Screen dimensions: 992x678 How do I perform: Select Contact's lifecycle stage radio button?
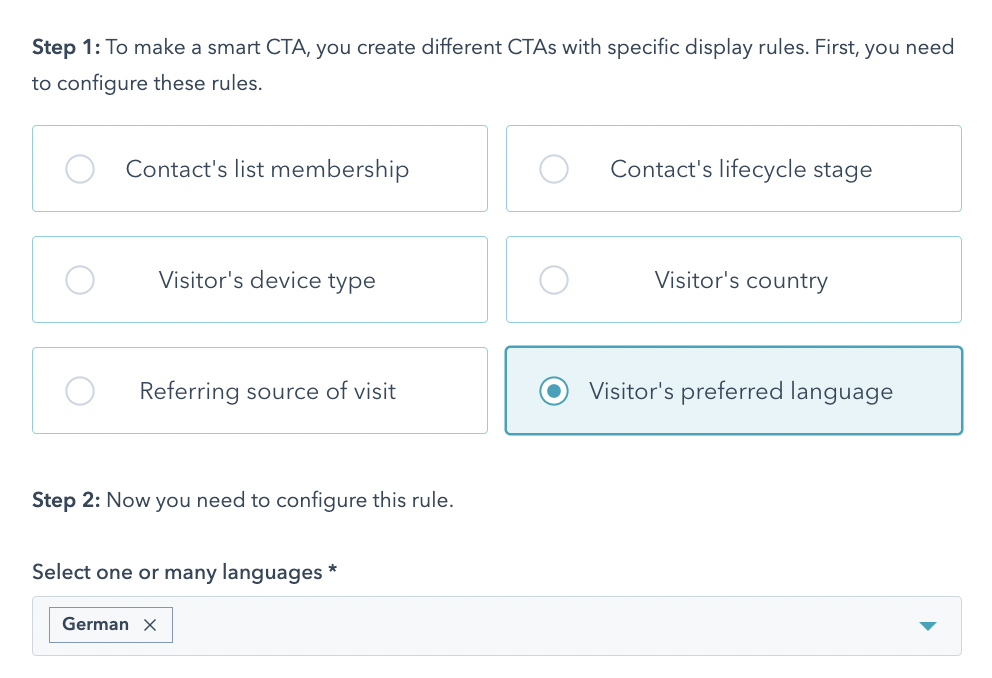[554, 169]
